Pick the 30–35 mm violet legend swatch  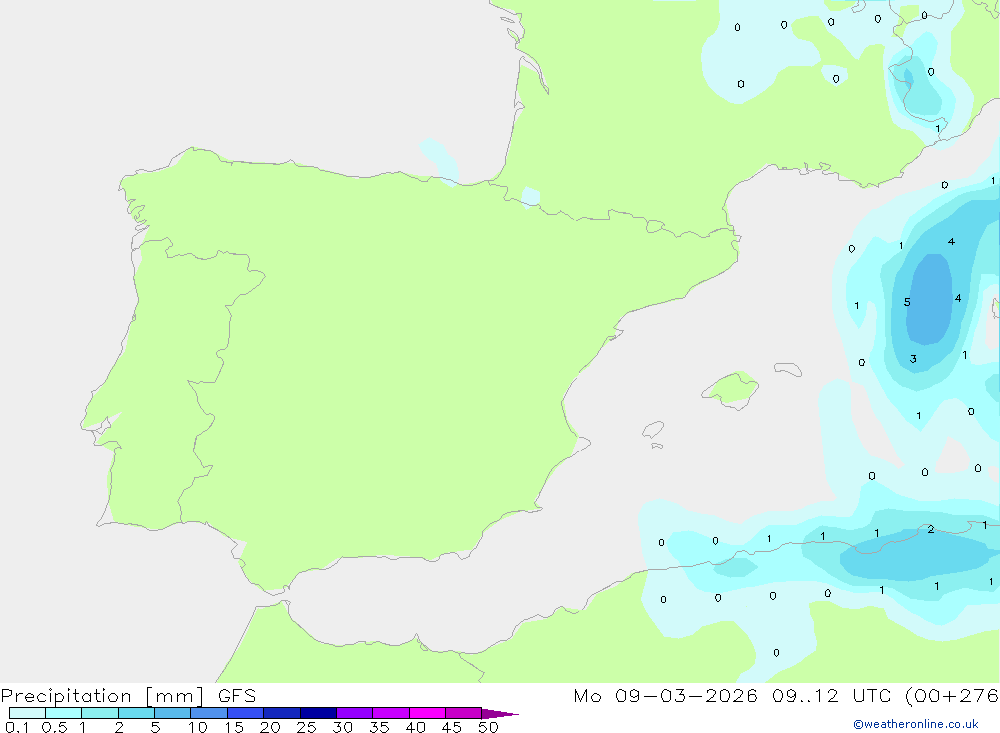[355, 713]
